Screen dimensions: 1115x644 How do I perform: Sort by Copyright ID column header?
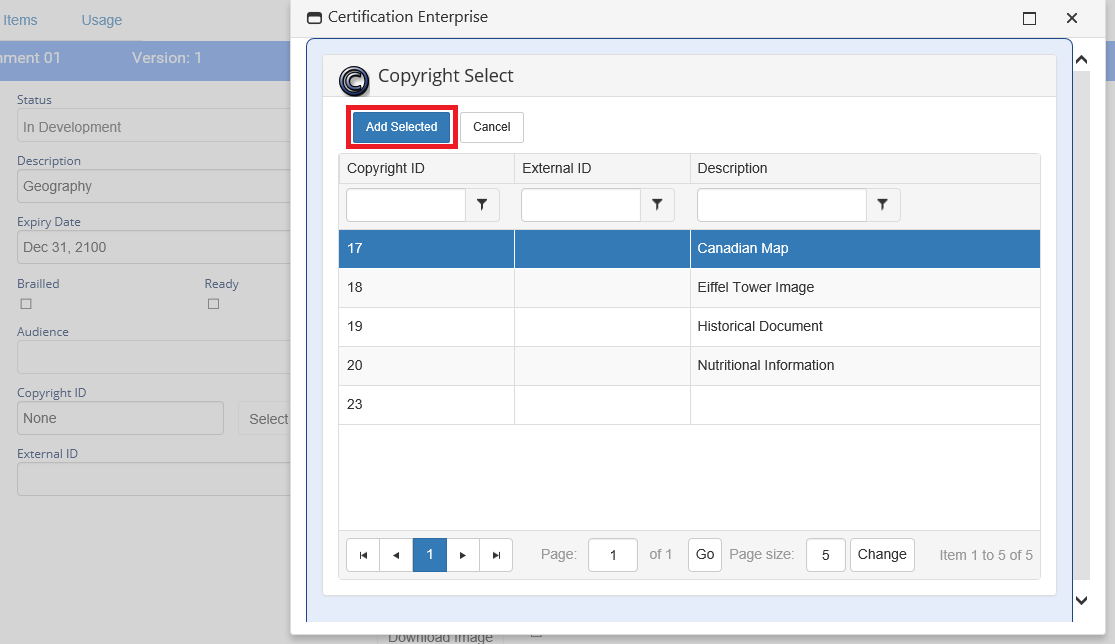coord(386,168)
